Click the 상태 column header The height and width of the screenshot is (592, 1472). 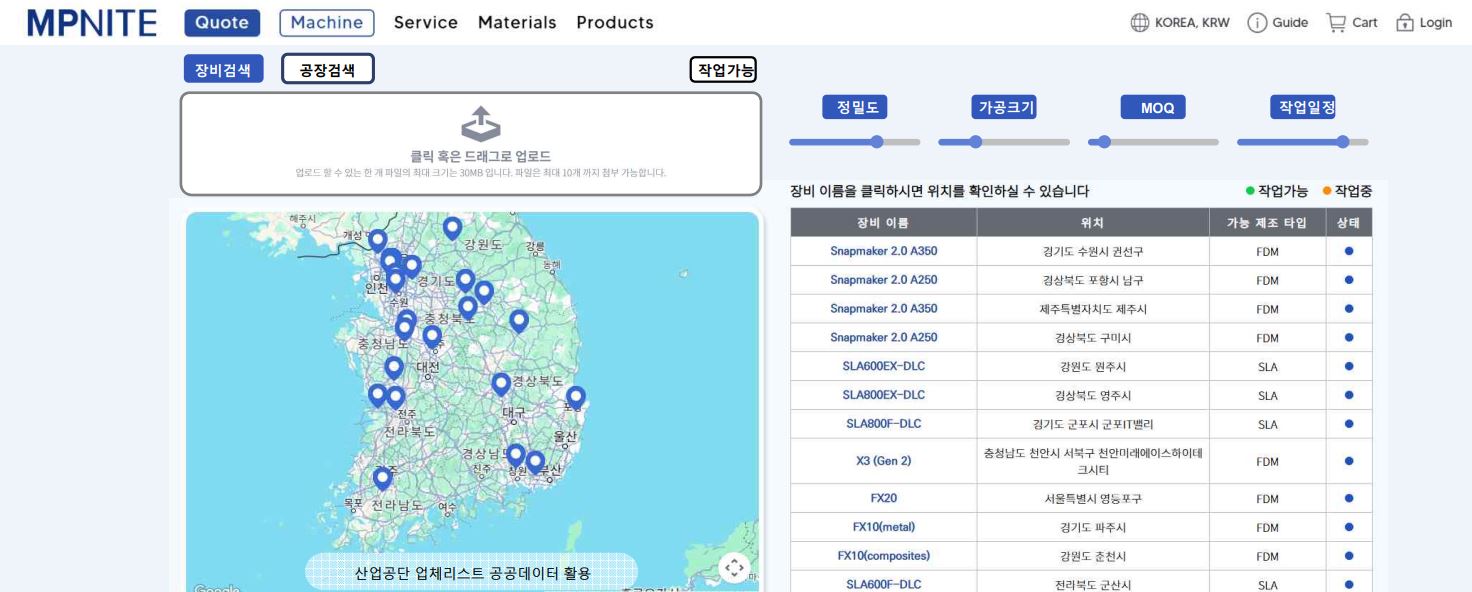point(1349,222)
